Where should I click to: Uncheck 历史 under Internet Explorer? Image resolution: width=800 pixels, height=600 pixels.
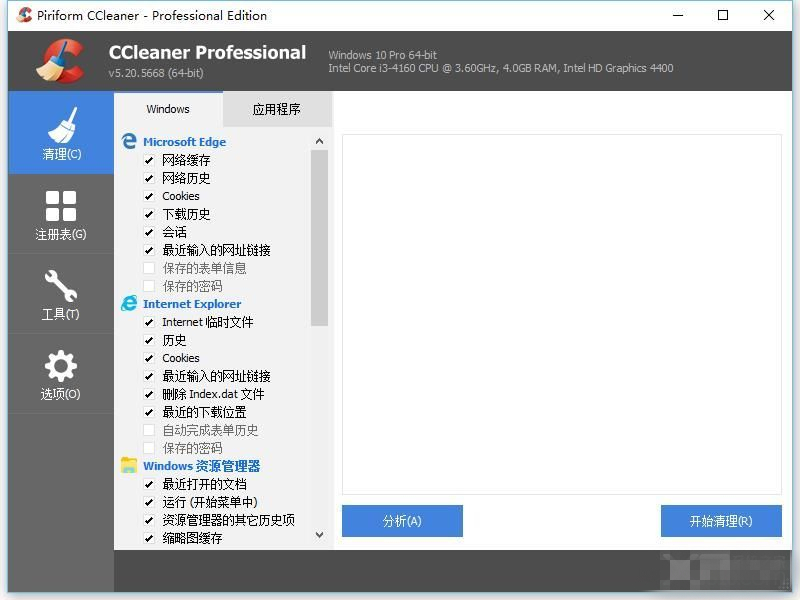coord(149,340)
